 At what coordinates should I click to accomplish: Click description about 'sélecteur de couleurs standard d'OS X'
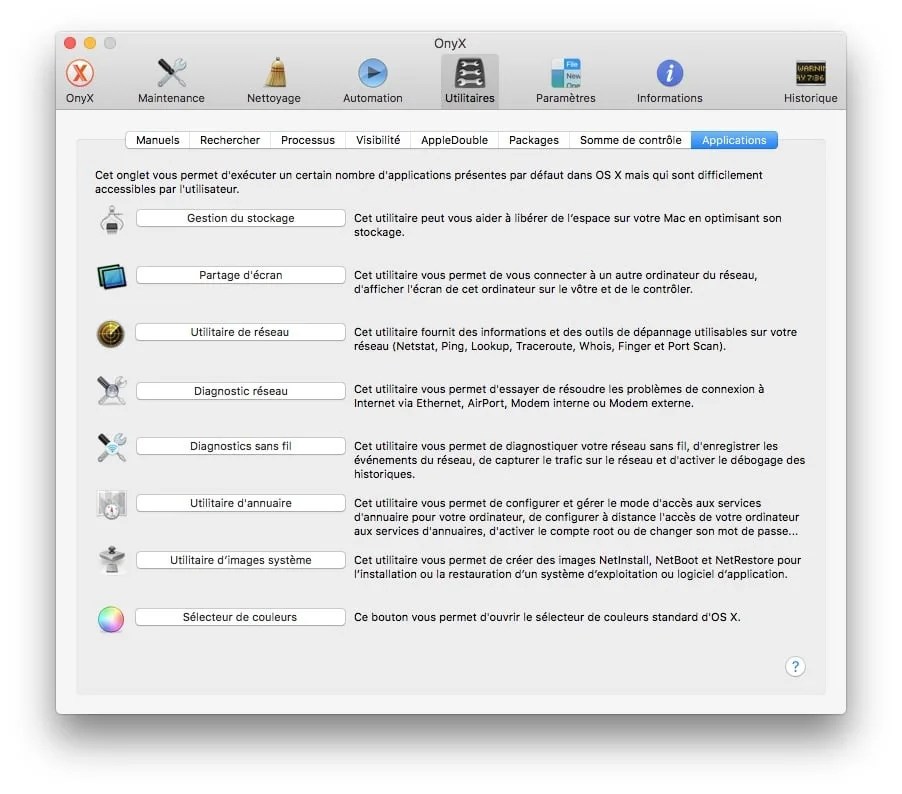[x=547, y=617]
